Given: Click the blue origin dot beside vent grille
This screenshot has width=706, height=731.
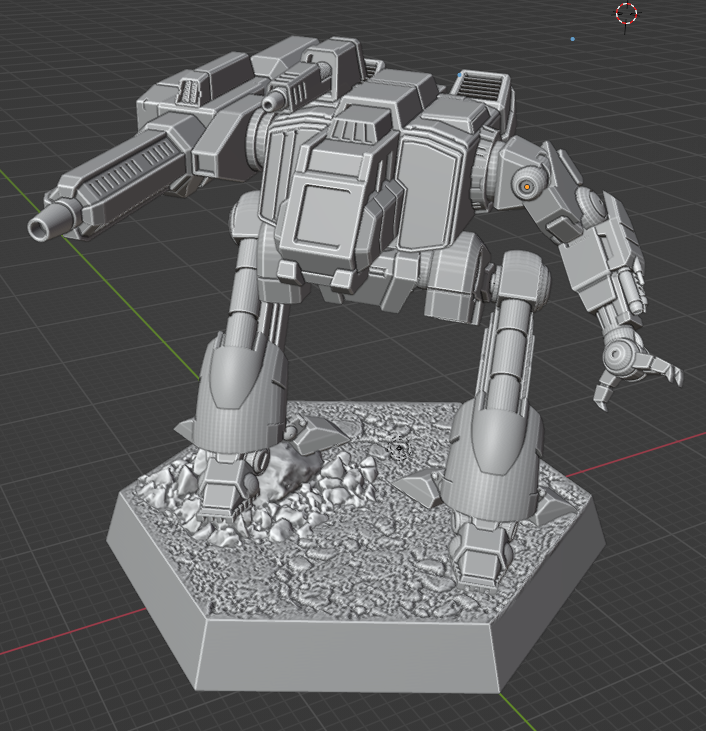Looking at the screenshot, I should 460,75.
